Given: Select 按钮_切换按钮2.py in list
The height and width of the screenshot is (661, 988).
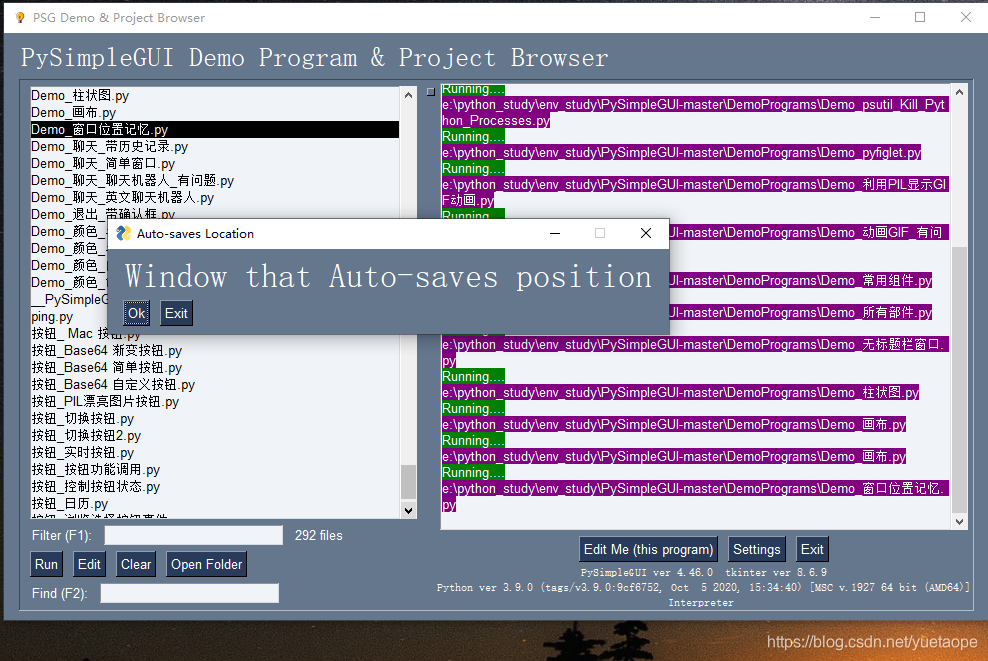Looking at the screenshot, I should point(214,435).
